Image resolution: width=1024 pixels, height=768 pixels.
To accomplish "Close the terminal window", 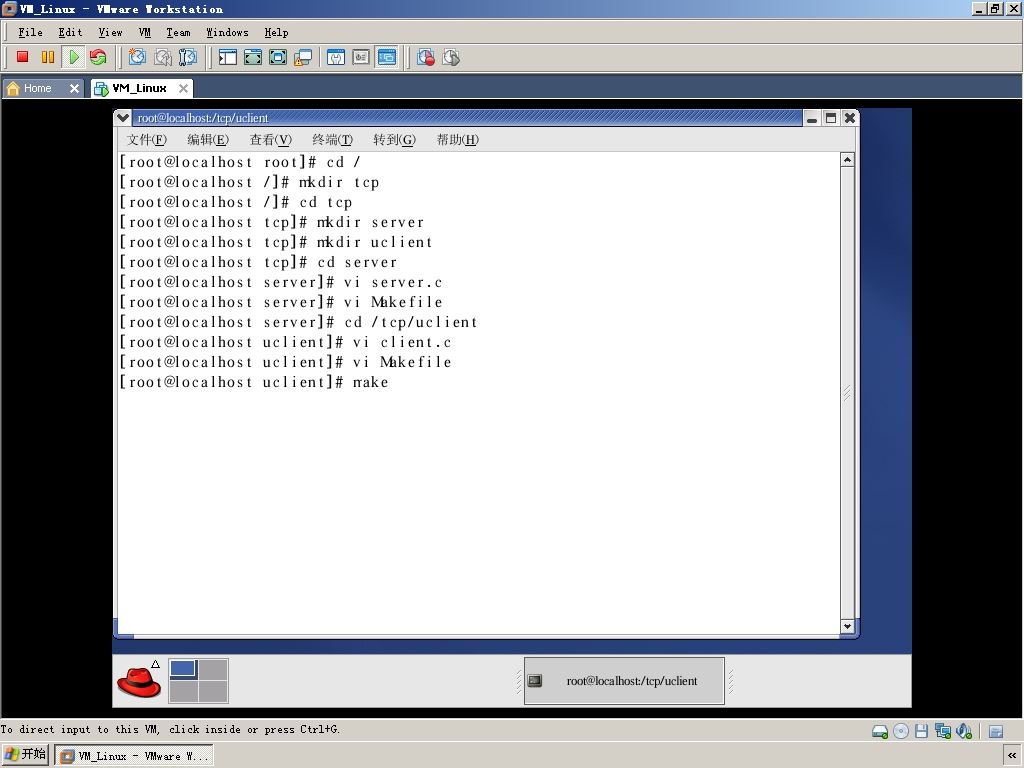I will point(850,118).
